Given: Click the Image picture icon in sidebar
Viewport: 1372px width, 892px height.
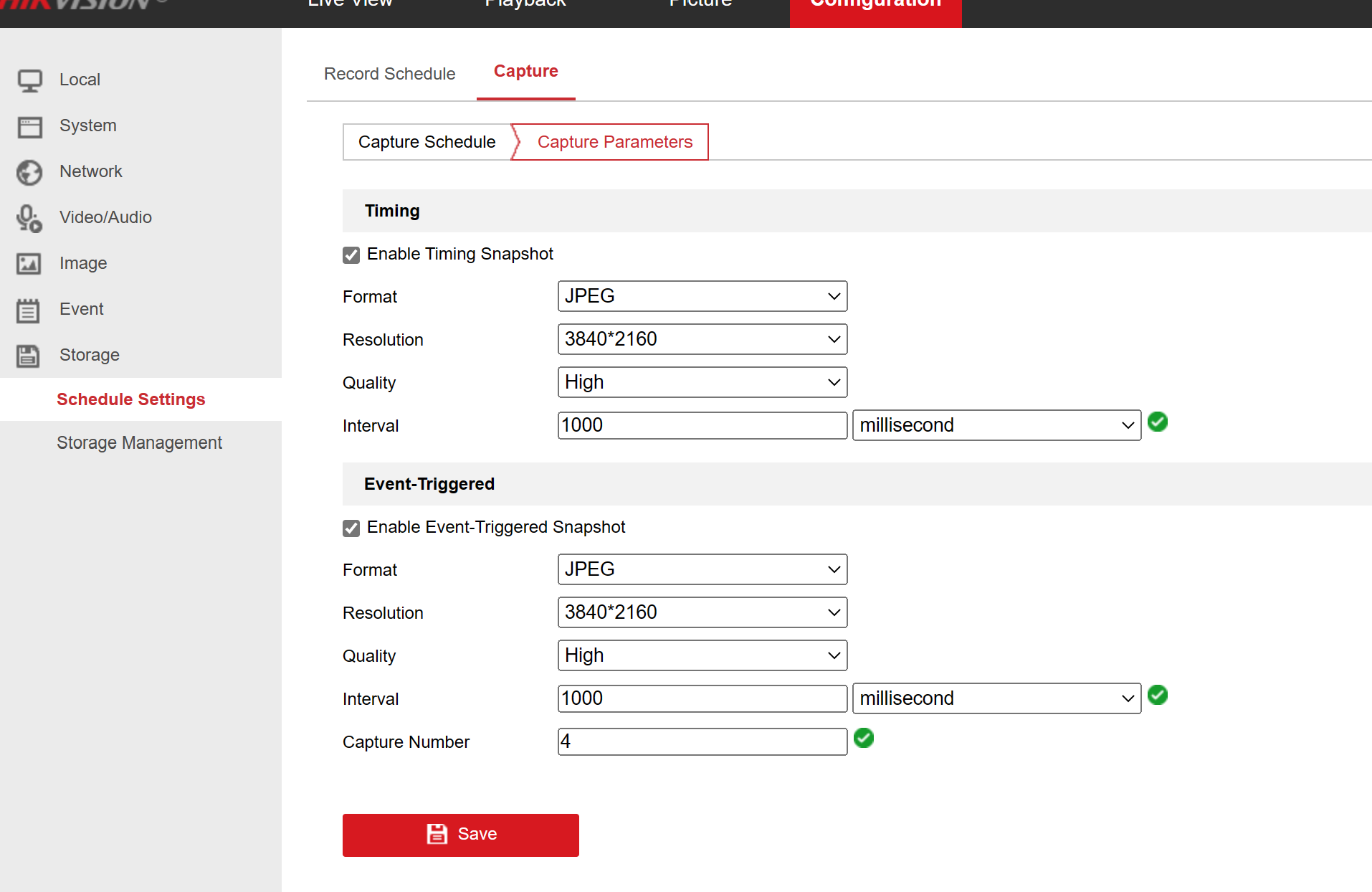Looking at the screenshot, I should (29, 264).
